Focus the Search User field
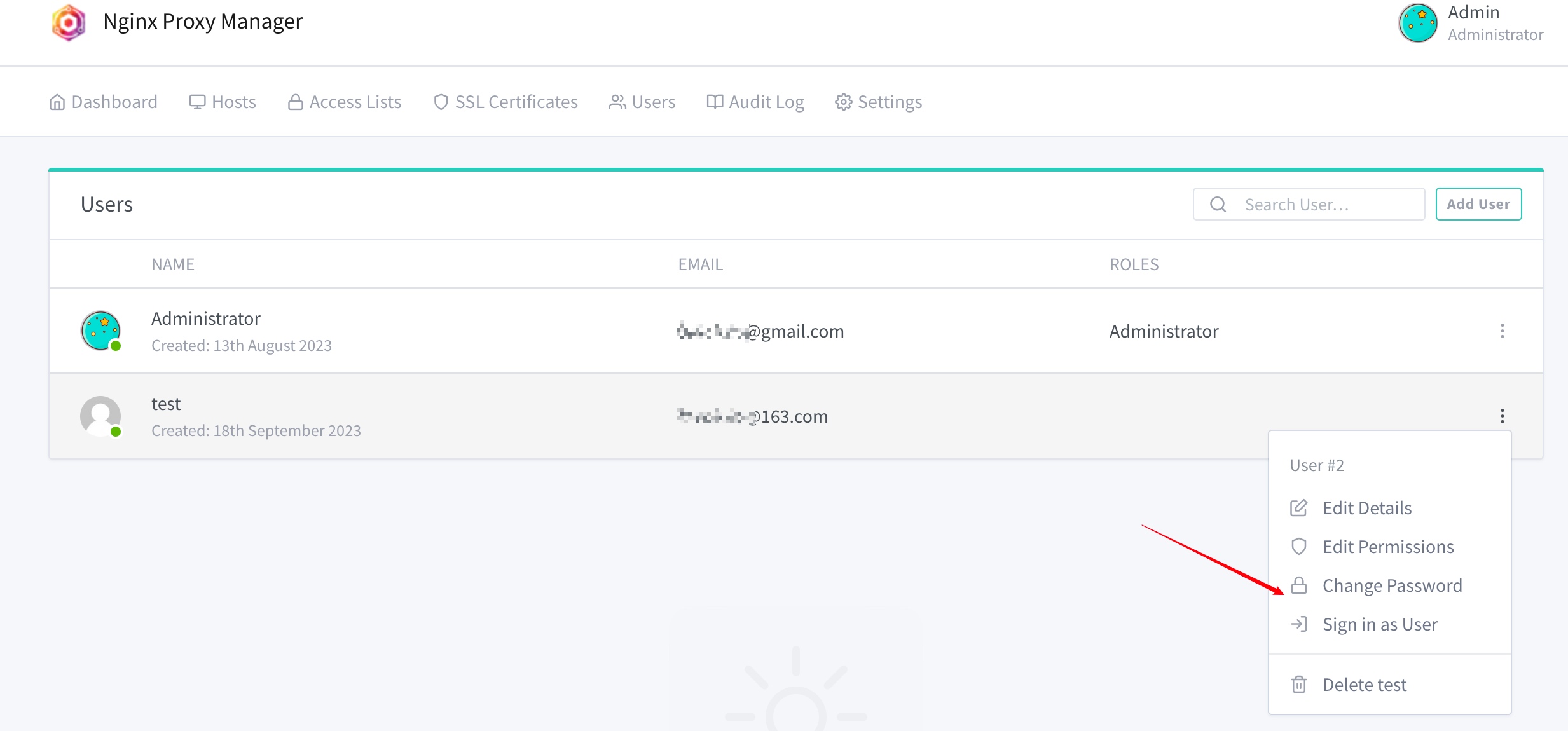Screen dimensions: 1568x731 1309,204
